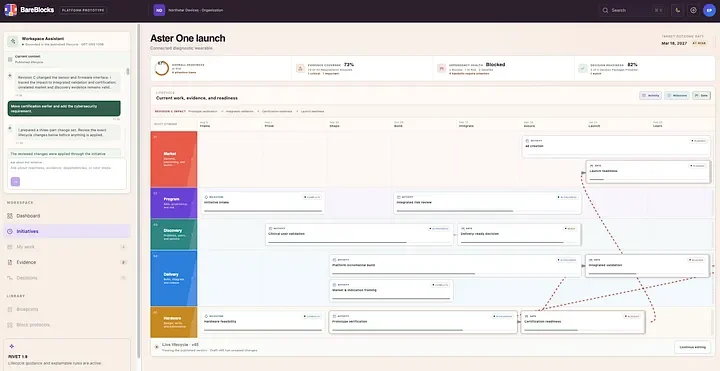Focus the Search field in the top bar
This screenshot has width=720, height=371.
[x=633, y=10]
